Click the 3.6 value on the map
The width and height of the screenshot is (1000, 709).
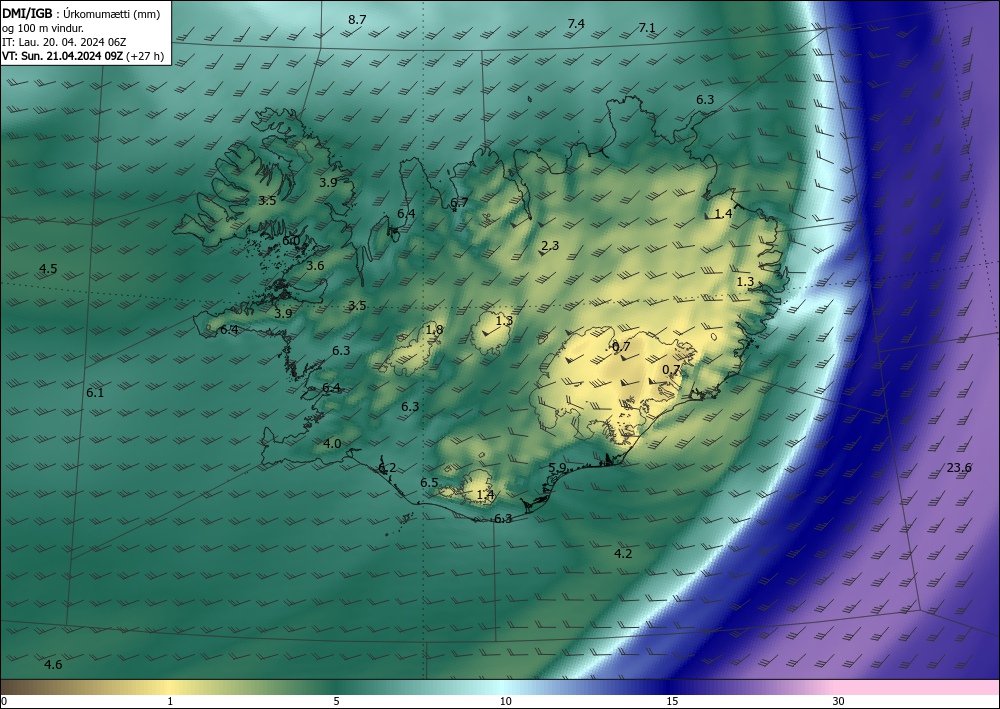point(315,266)
